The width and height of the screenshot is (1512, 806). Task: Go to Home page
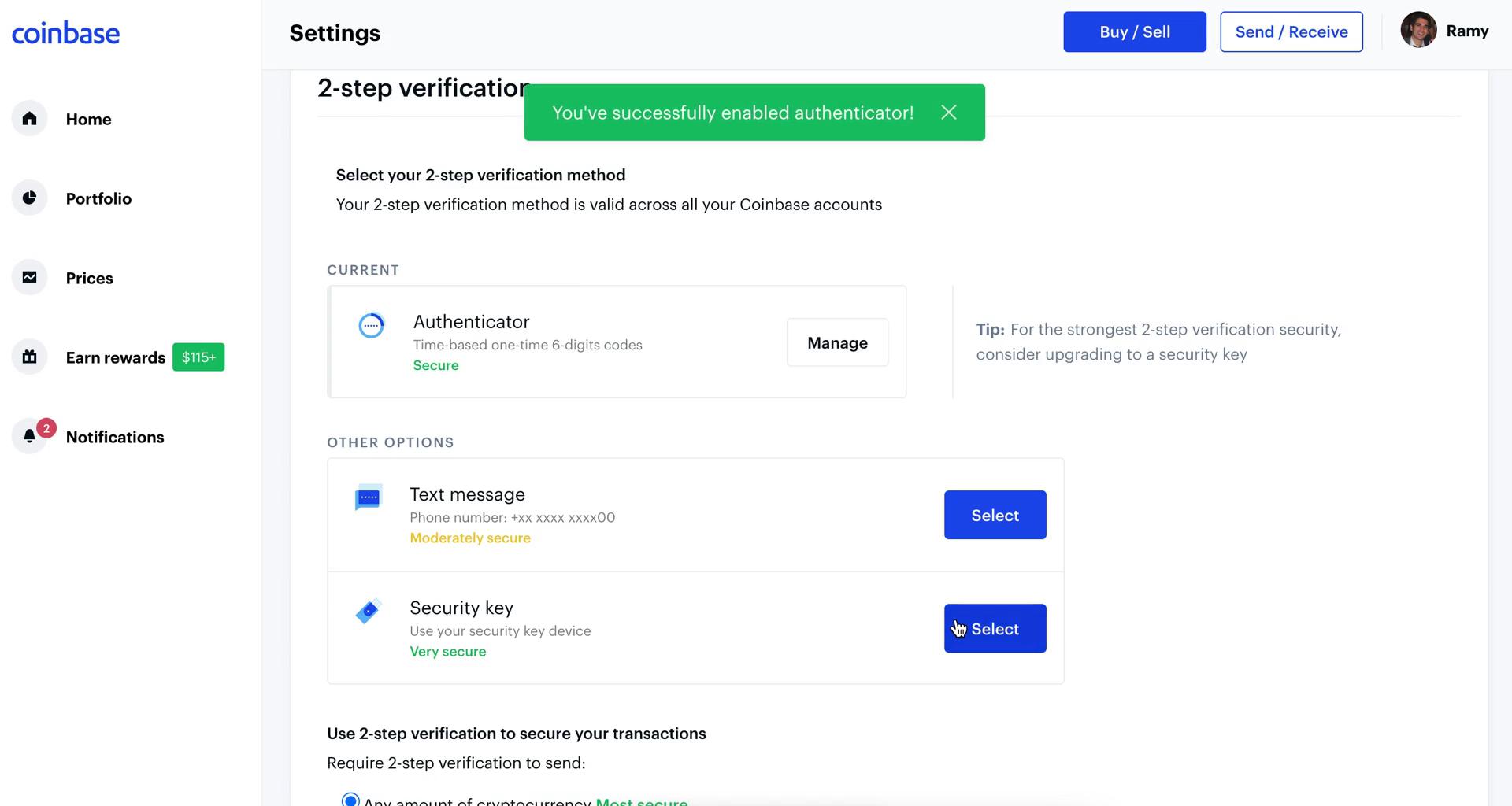pos(88,120)
